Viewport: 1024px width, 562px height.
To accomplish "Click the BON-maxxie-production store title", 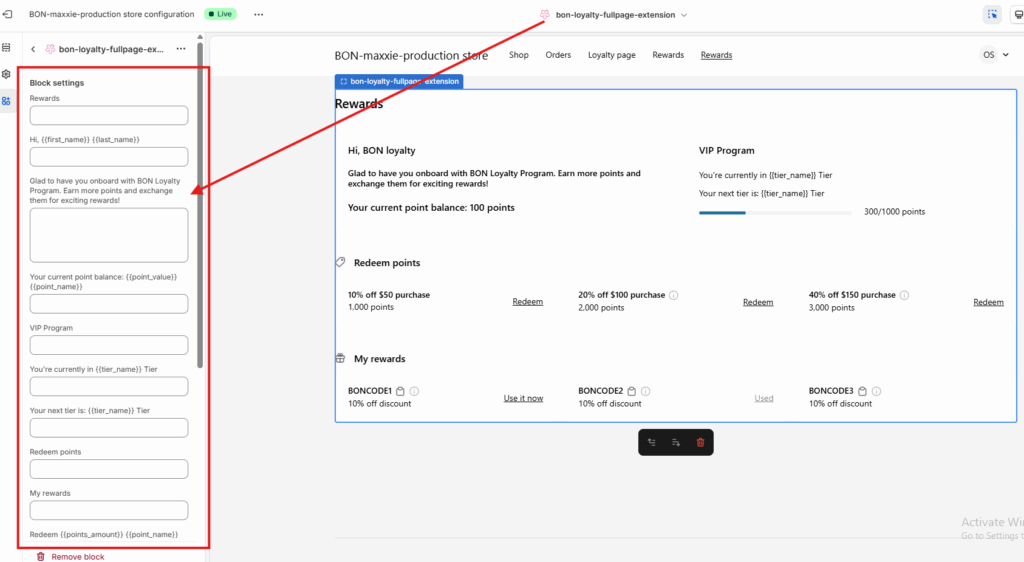I will click(x=411, y=55).
